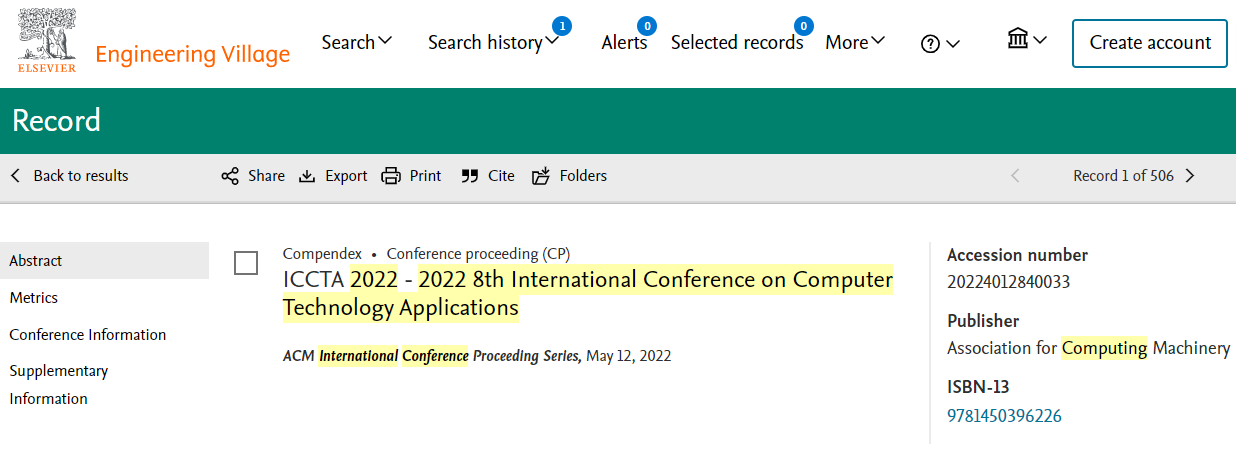
Task: Click the Print printer icon
Action: coord(391,176)
